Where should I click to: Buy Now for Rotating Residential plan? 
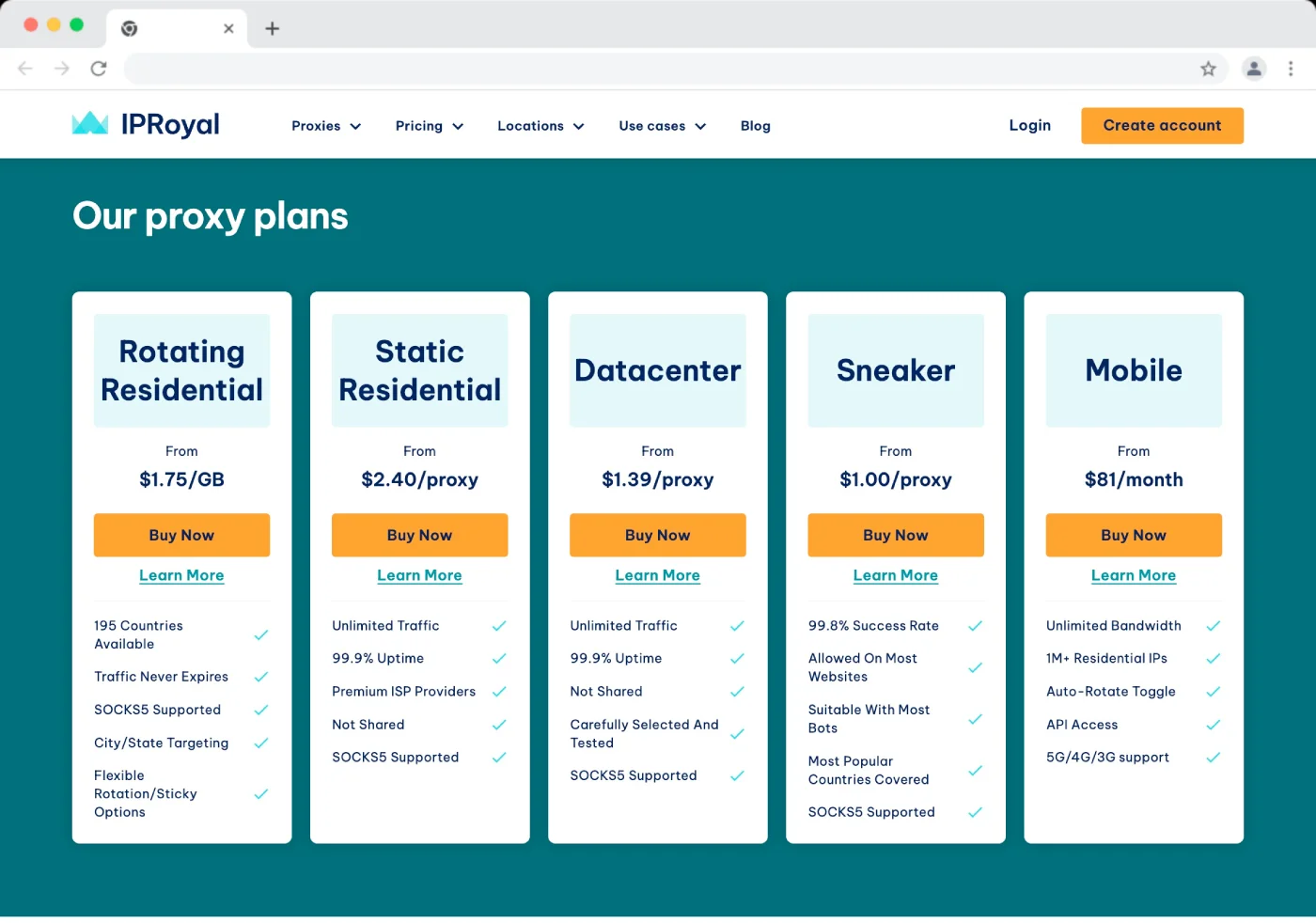[x=181, y=535]
